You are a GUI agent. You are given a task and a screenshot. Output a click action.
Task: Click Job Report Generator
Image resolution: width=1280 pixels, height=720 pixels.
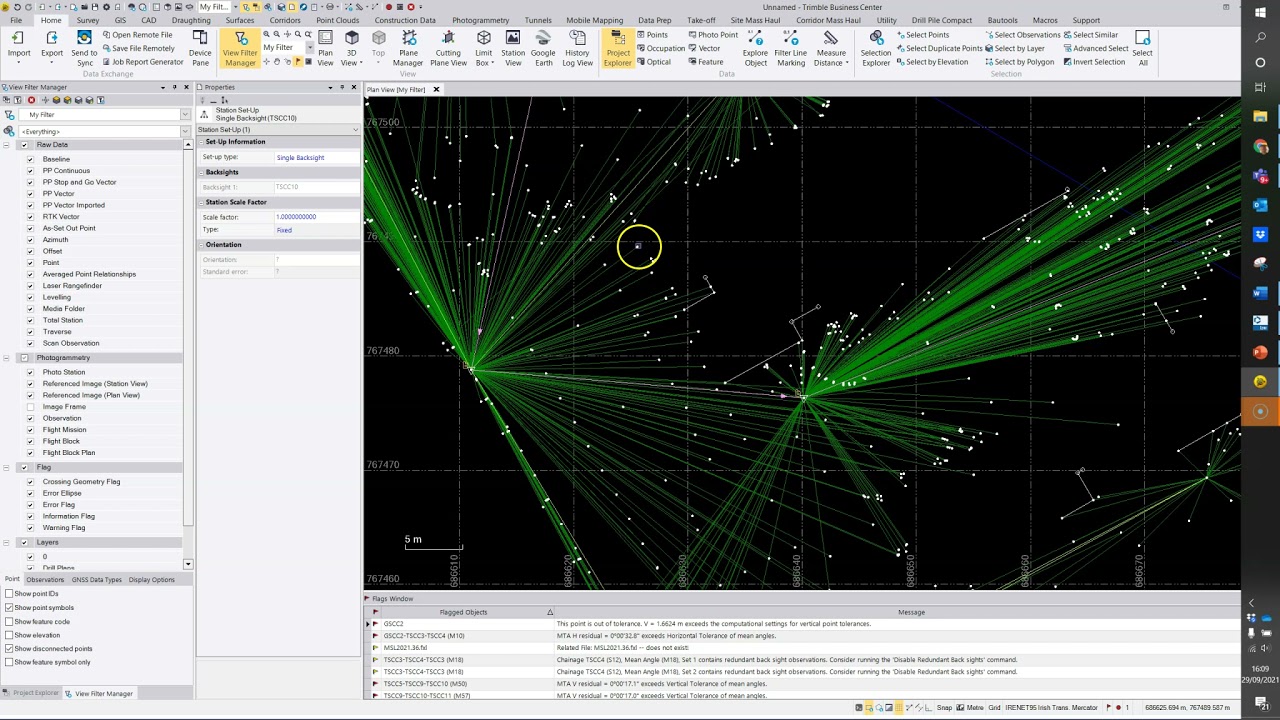point(141,62)
